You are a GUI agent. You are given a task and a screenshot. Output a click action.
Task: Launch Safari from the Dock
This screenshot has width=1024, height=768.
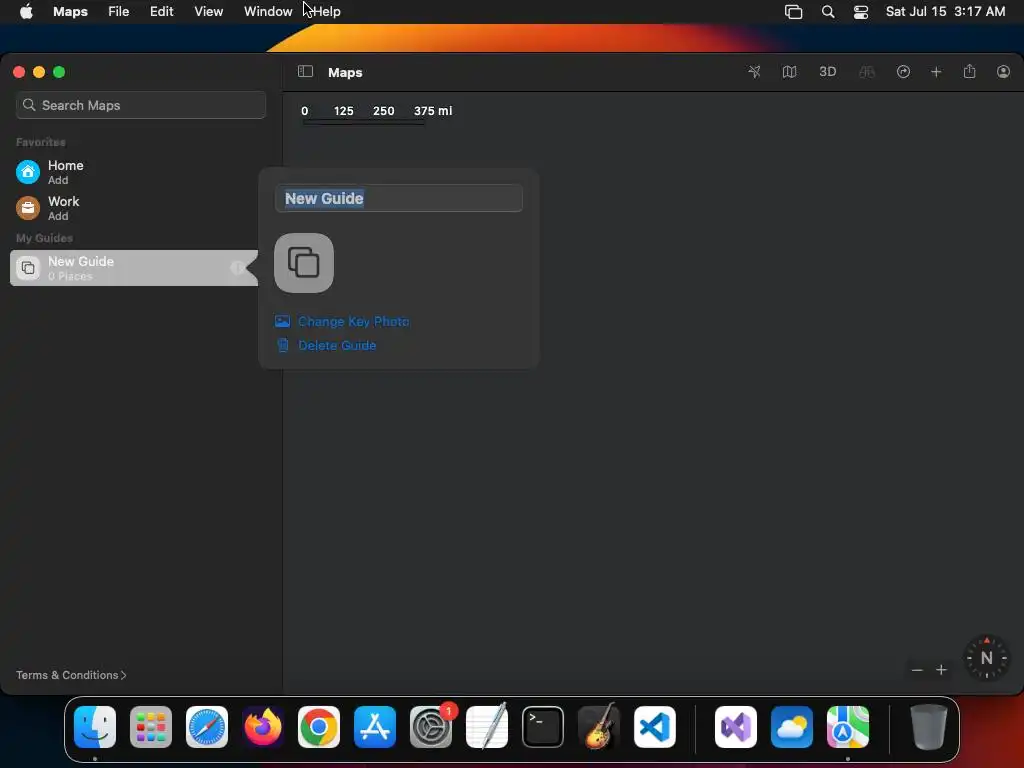pos(207,727)
